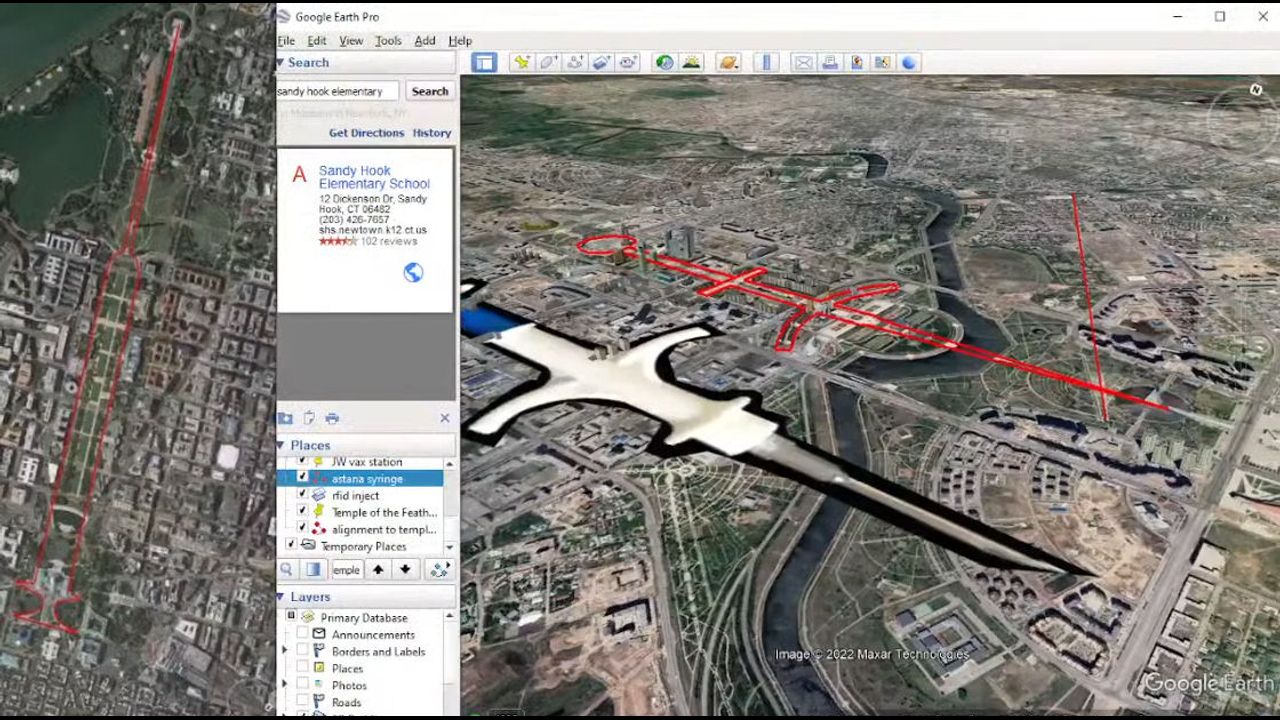Open the View menu
1280x720 pixels.
[x=351, y=41]
